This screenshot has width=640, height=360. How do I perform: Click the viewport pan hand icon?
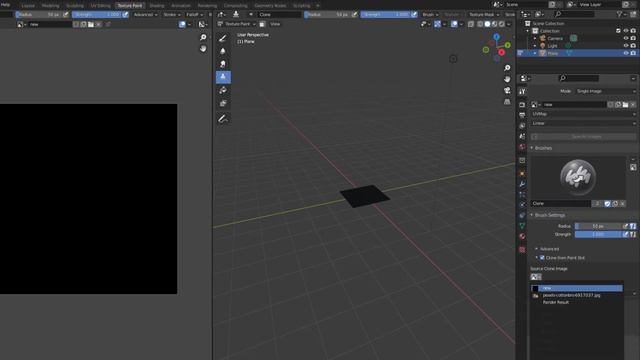(507, 79)
